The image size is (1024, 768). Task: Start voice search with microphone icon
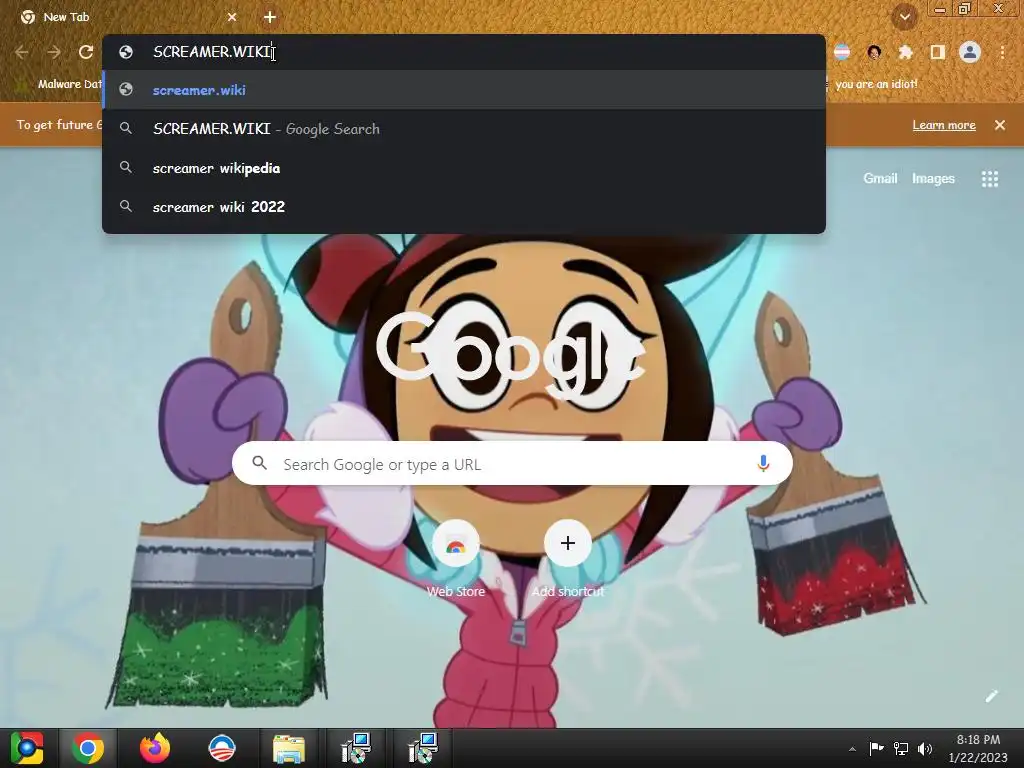click(x=763, y=464)
